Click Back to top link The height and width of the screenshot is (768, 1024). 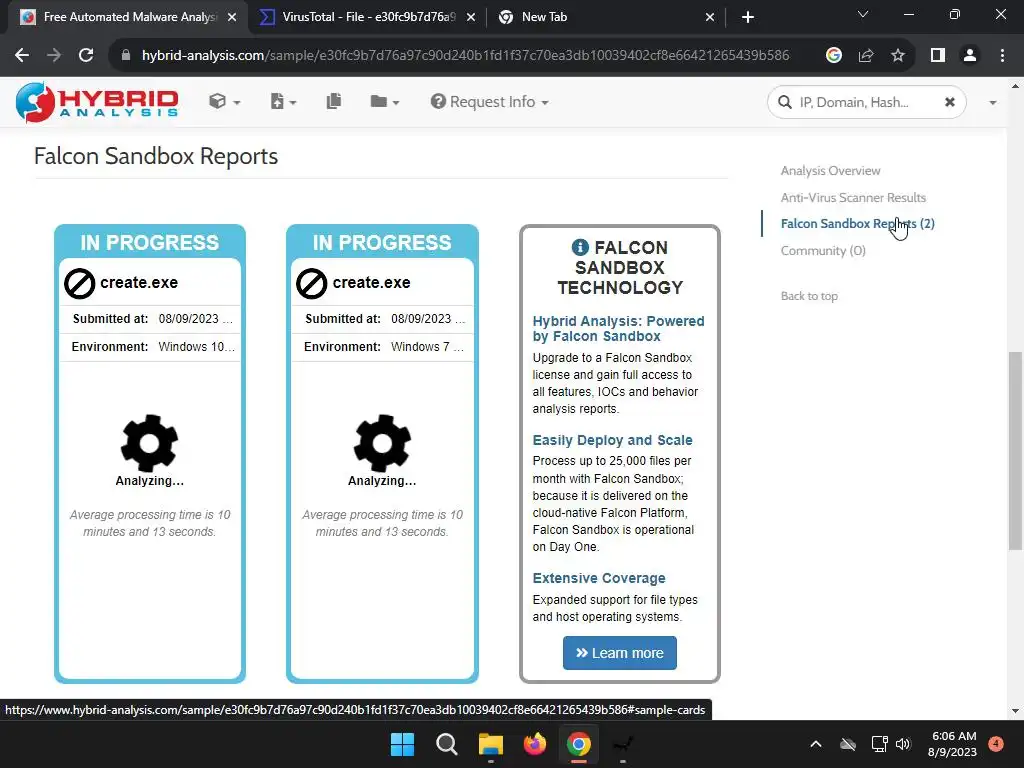809,296
